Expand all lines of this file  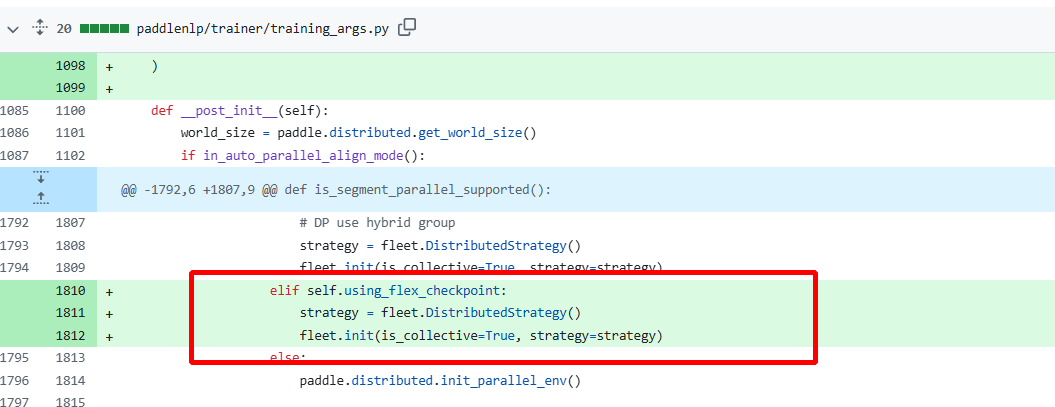click(41, 29)
